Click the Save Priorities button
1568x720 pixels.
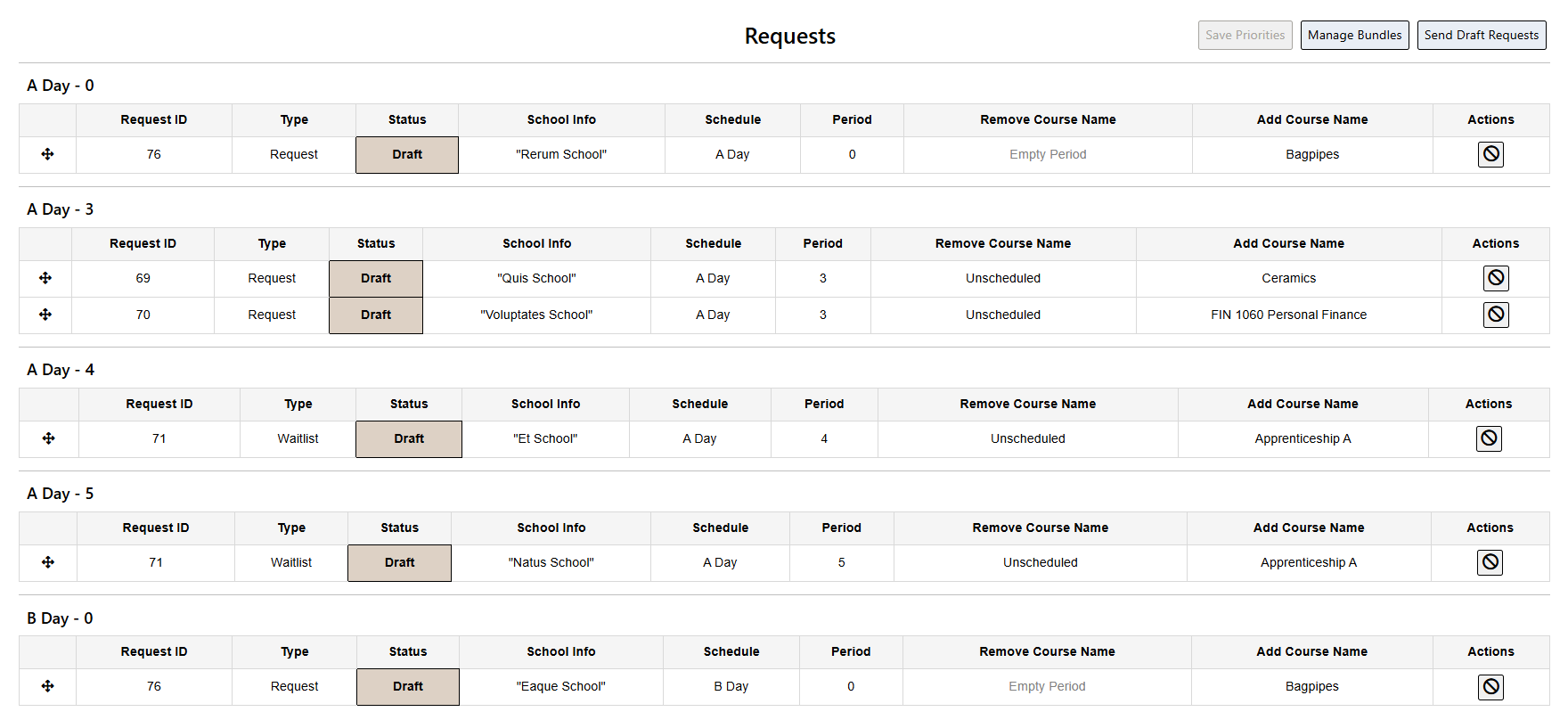tap(1245, 36)
